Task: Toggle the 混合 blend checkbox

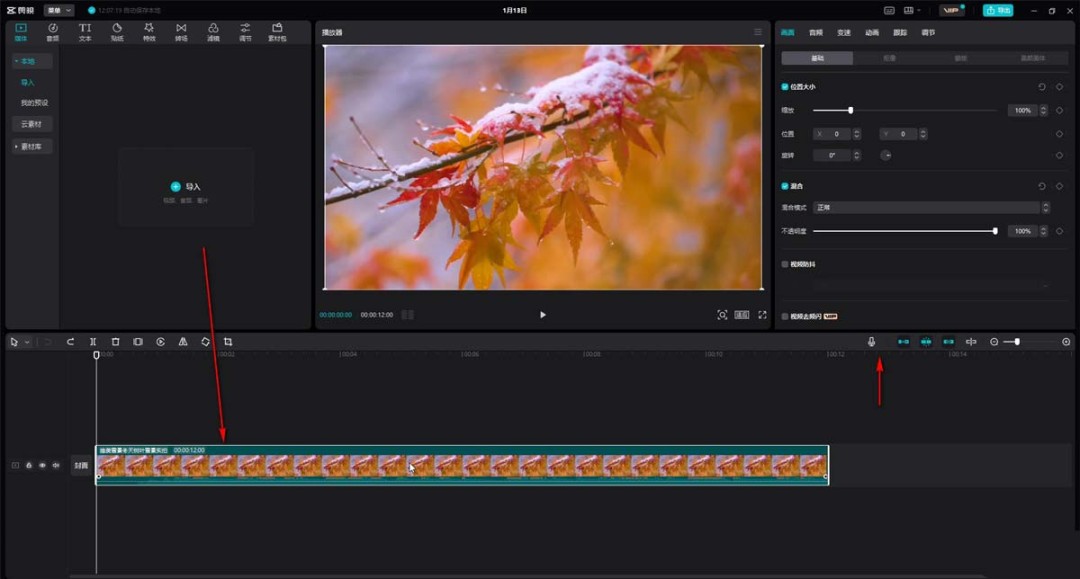Action: 785,186
